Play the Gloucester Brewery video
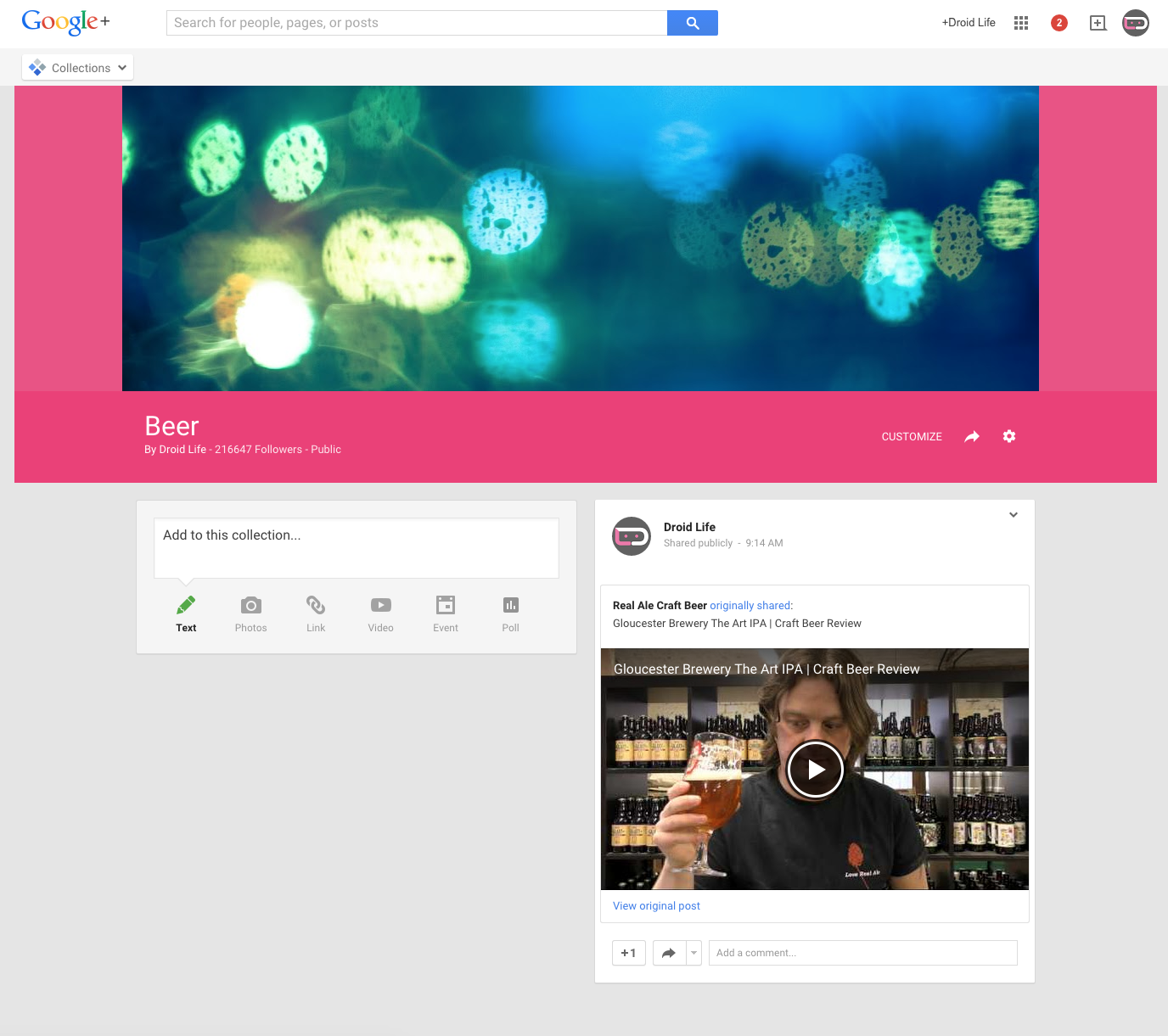The image size is (1168, 1036). pyautogui.click(x=815, y=770)
